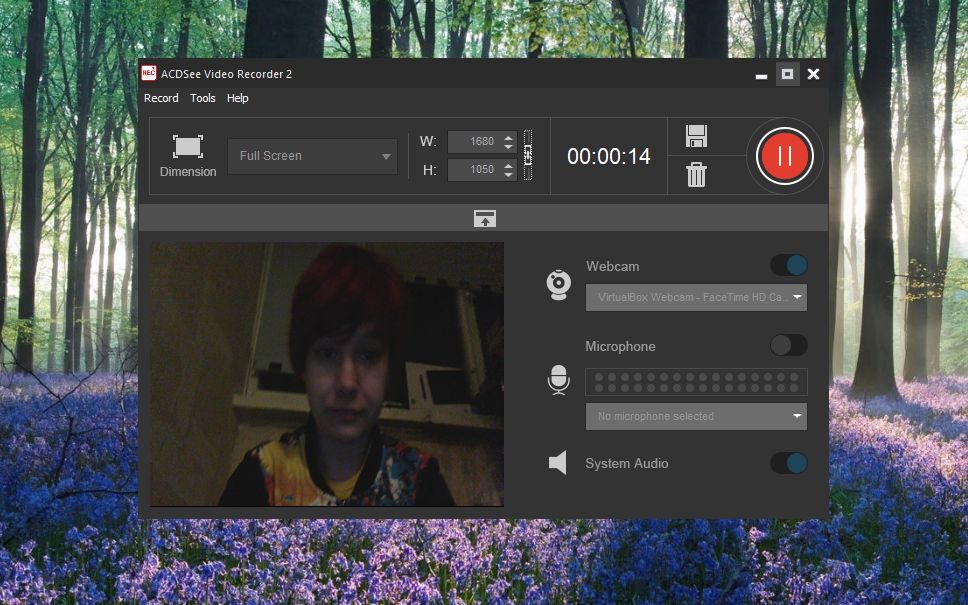Click the Dimension capture area icon
968x605 pixels.
coord(187,147)
